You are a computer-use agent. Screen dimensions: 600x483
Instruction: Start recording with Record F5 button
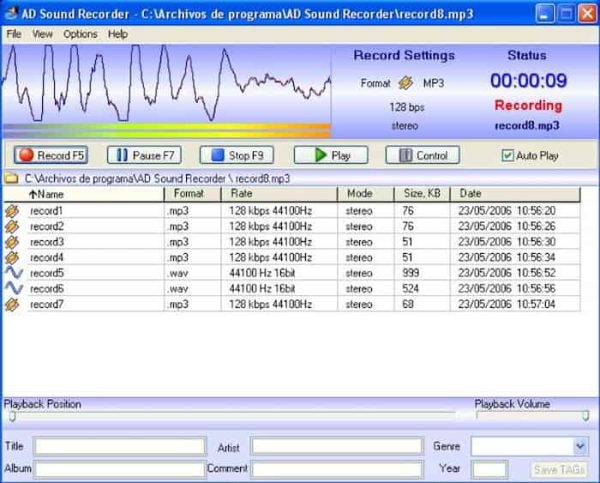51,155
